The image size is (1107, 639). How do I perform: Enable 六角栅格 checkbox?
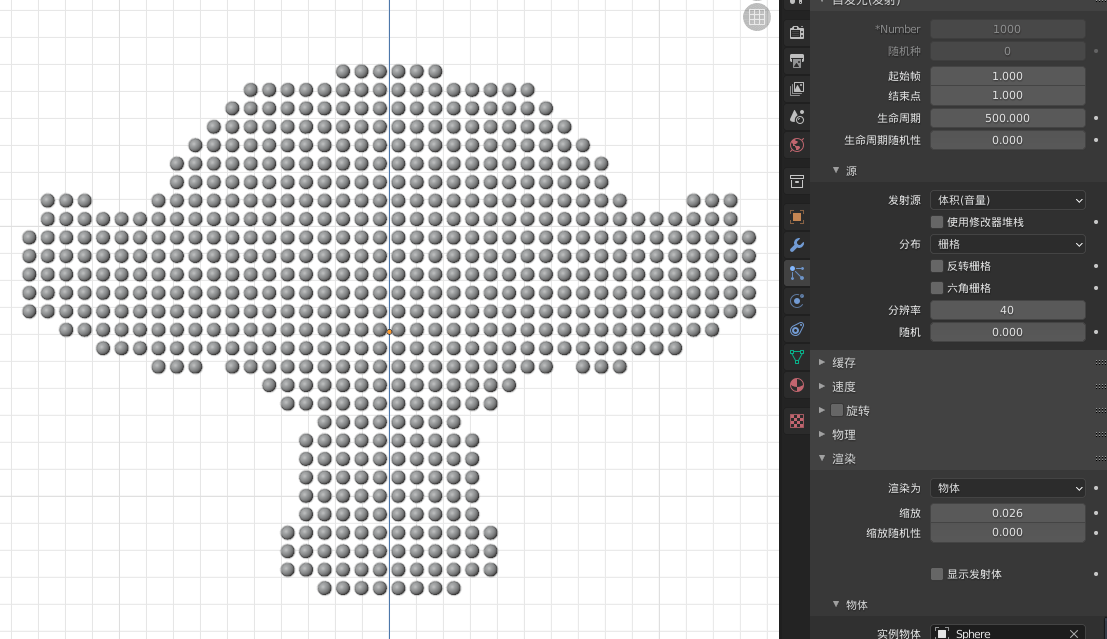click(x=937, y=288)
